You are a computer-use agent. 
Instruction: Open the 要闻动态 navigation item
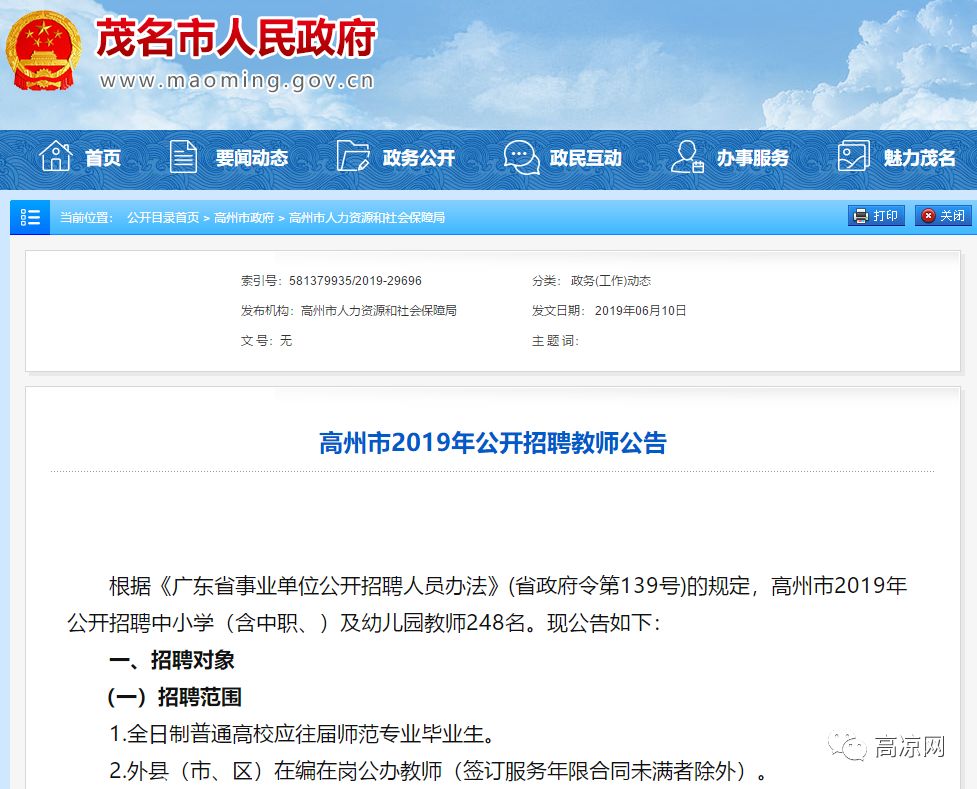[251, 158]
